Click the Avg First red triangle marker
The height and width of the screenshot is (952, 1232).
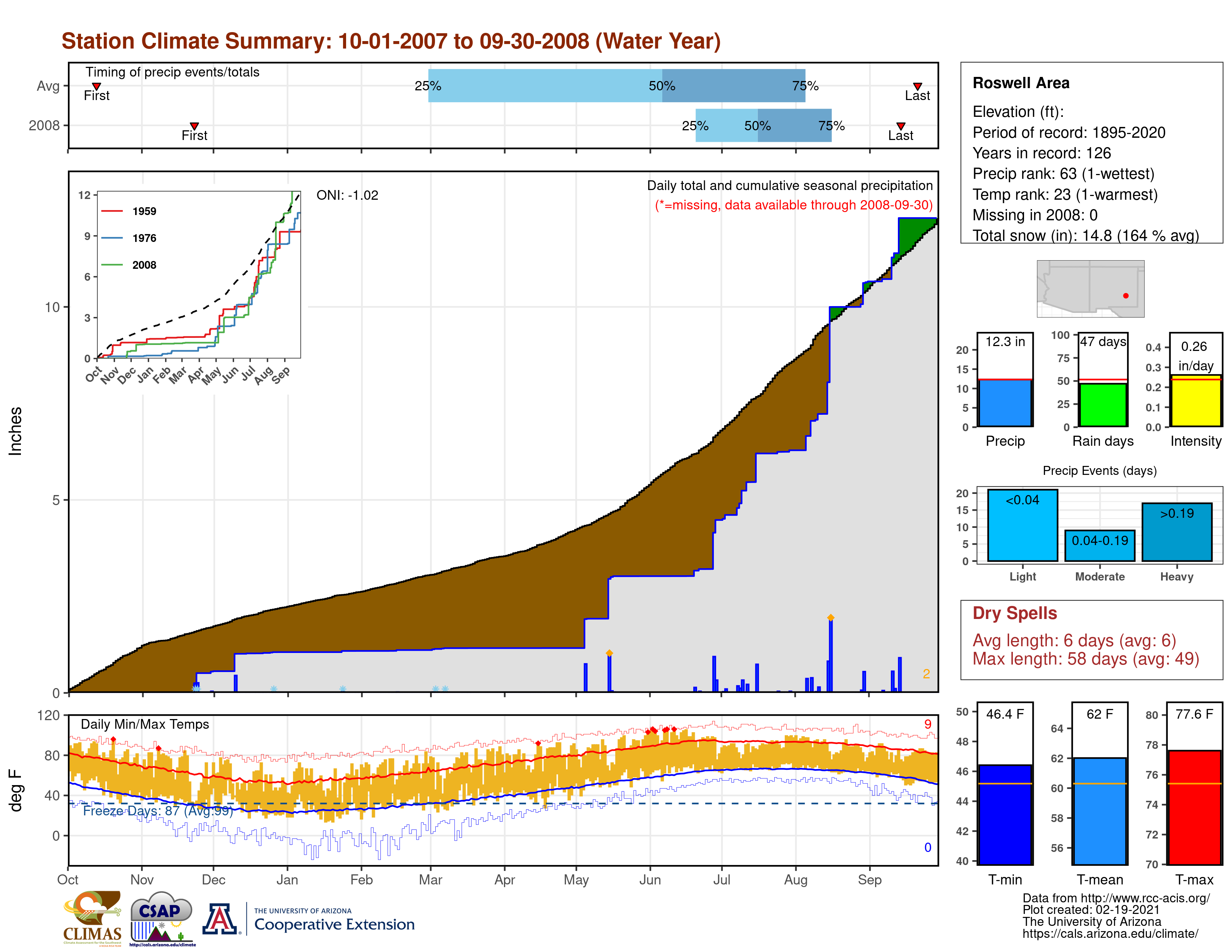pyautogui.click(x=96, y=86)
